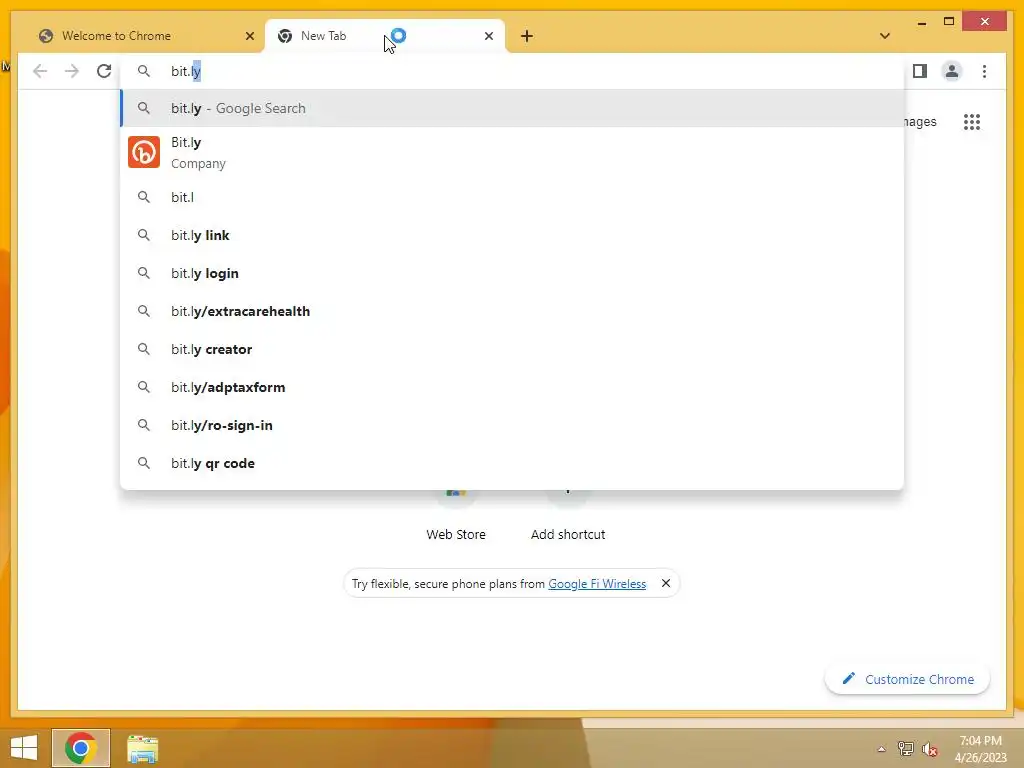This screenshot has width=1024, height=768.
Task: Minimize the Chrome window
Action: (921, 23)
